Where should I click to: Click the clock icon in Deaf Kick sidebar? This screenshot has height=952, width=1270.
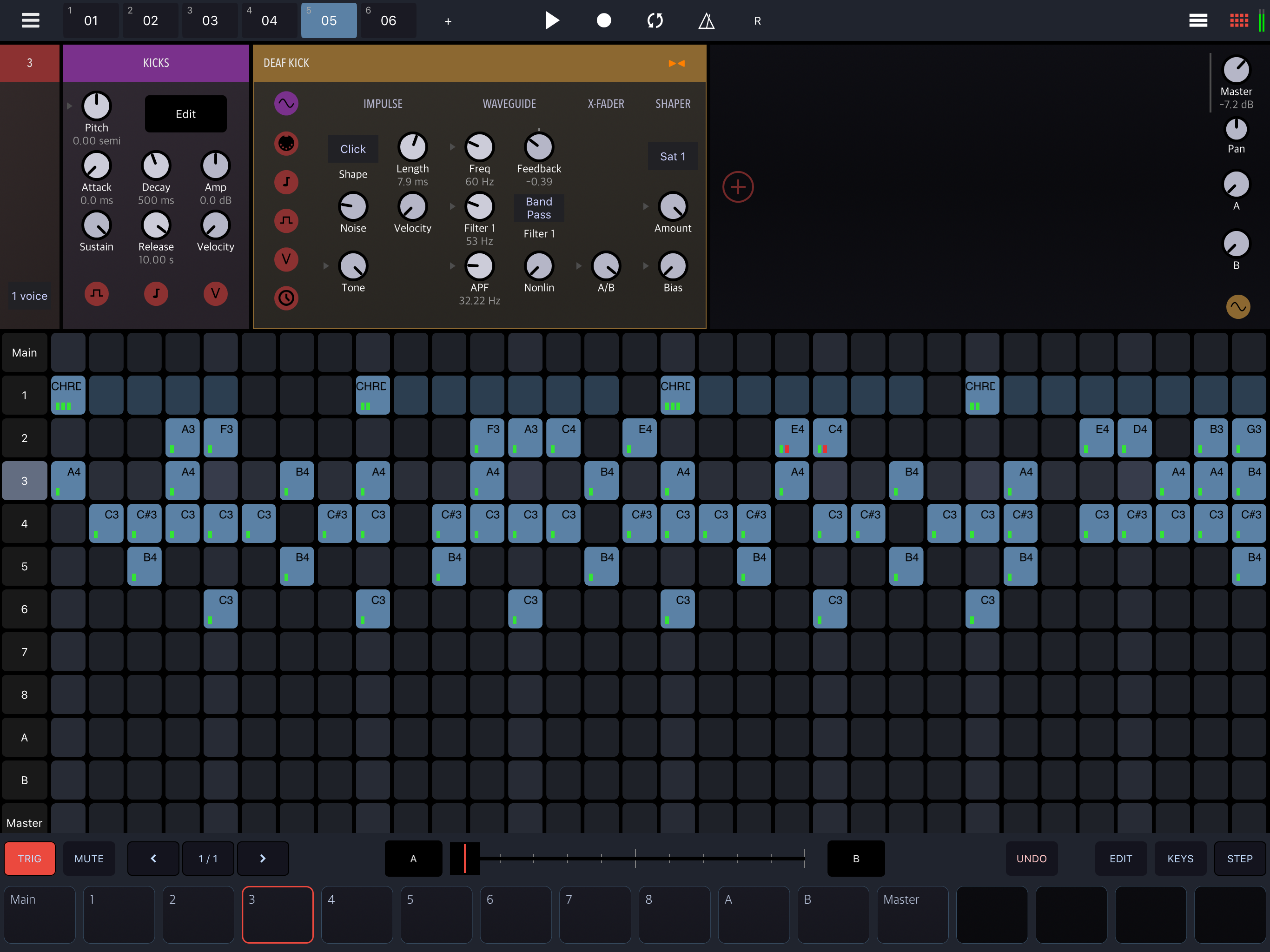(286, 297)
